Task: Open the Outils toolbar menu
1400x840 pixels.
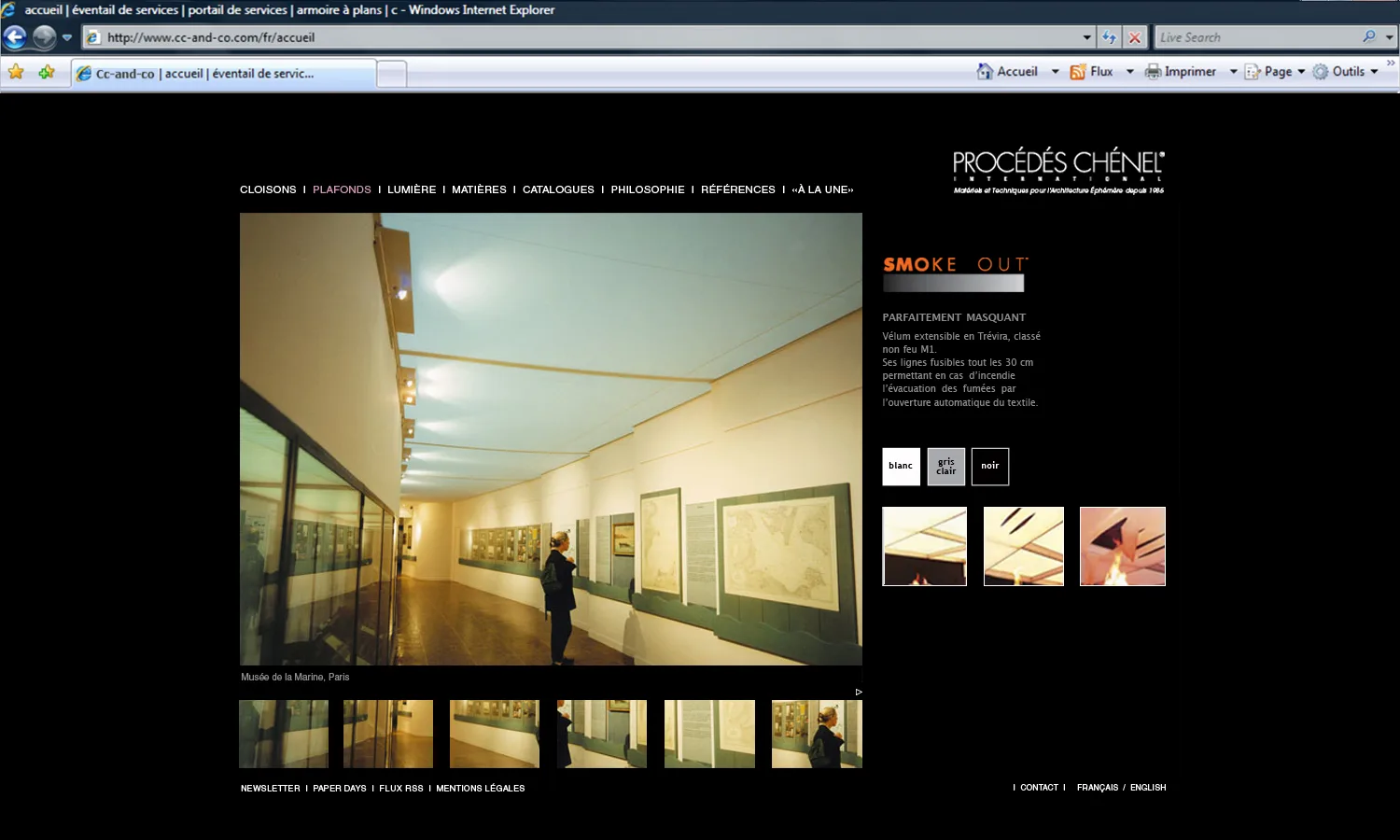Action: 1345,72
